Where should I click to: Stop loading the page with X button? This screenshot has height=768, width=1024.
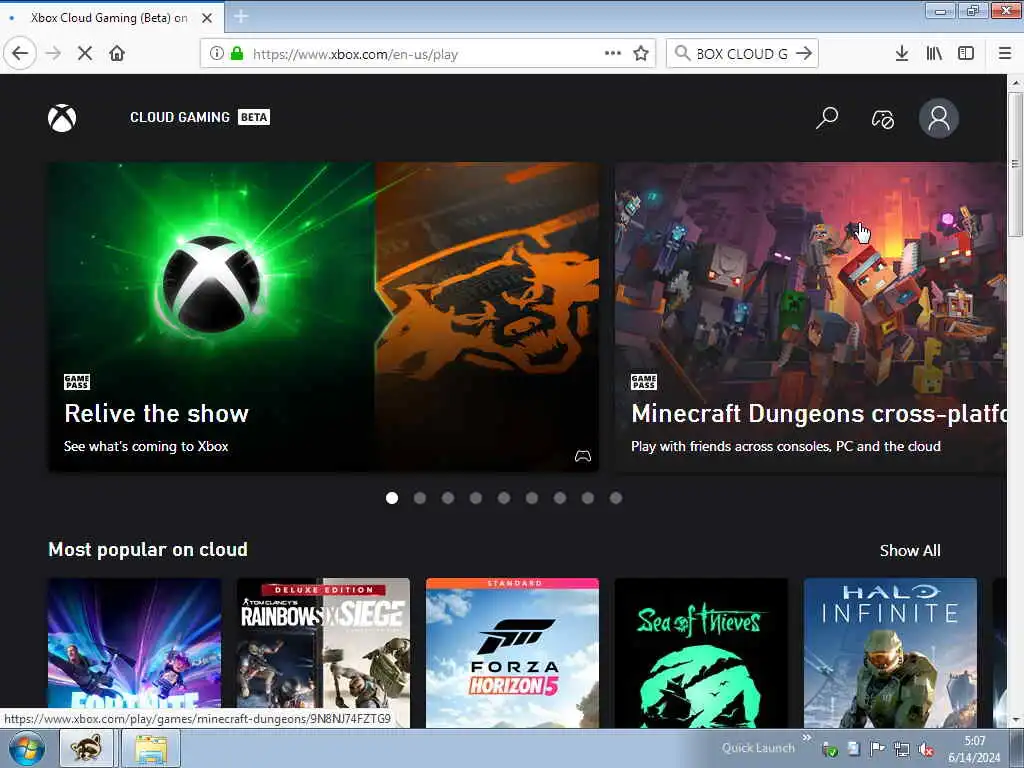85,54
